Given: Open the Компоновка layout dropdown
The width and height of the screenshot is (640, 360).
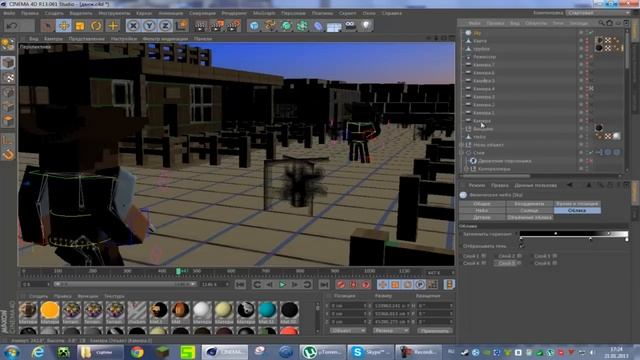Looking at the screenshot, I should [x=598, y=13].
